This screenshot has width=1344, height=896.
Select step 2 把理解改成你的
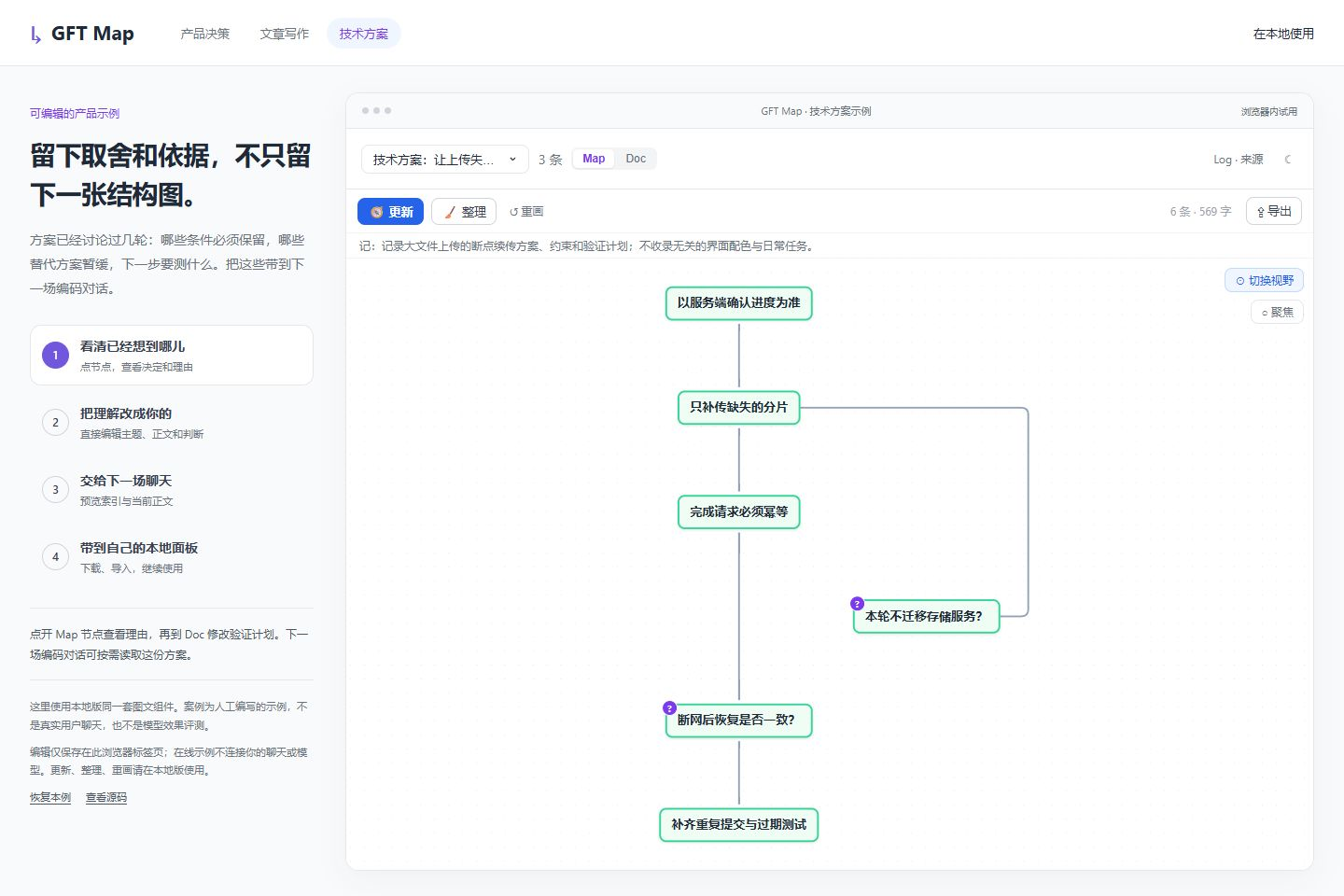[172, 423]
